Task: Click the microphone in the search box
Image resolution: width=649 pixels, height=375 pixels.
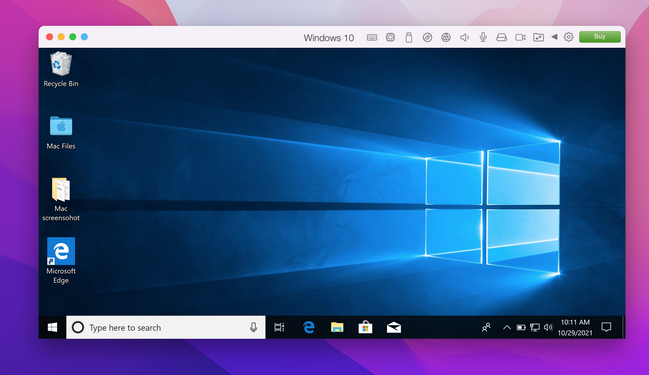Action: click(253, 327)
